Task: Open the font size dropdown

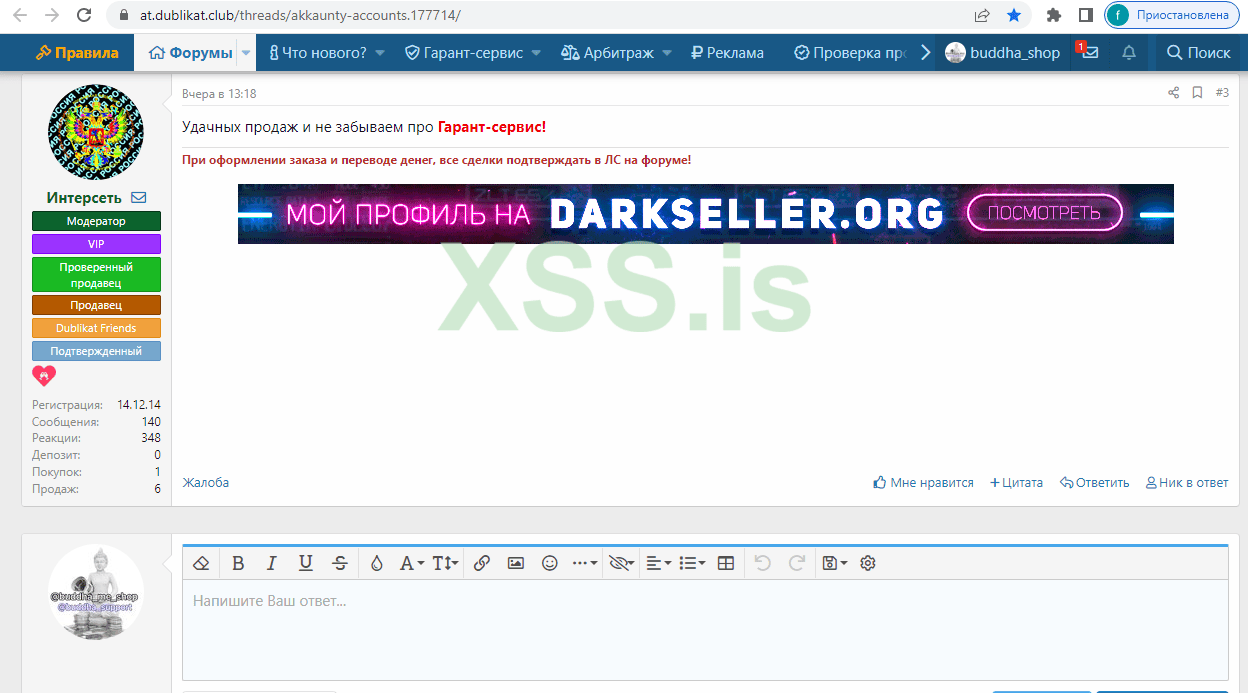Action: 445,563
